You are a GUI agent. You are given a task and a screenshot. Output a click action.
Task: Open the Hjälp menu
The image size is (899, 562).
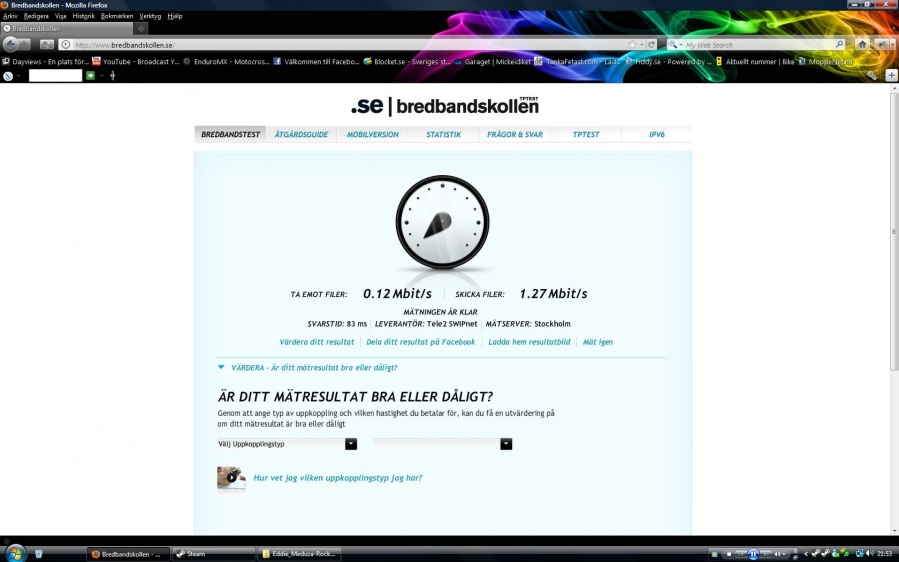[175, 16]
